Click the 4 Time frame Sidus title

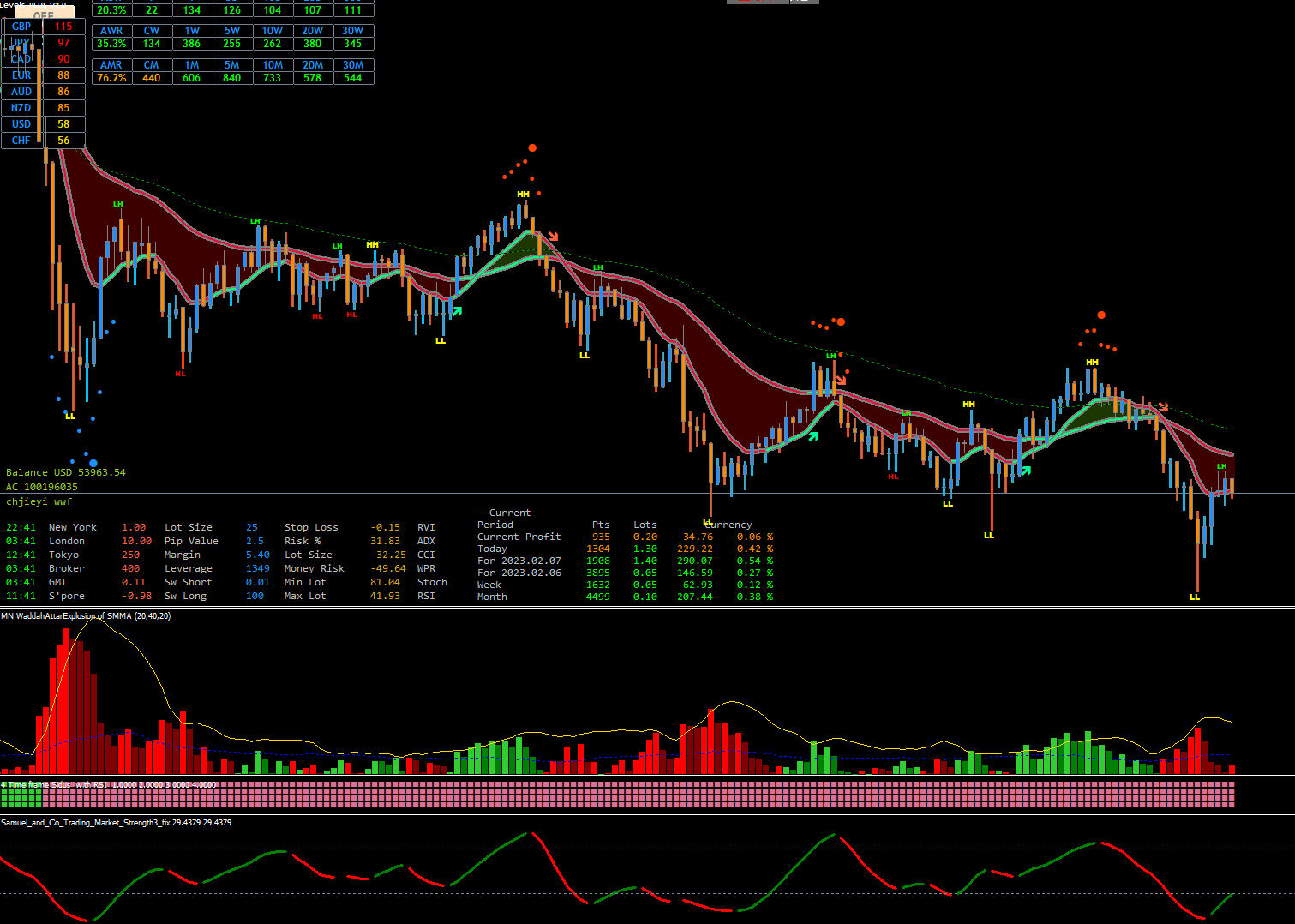(x=108, y=785)
